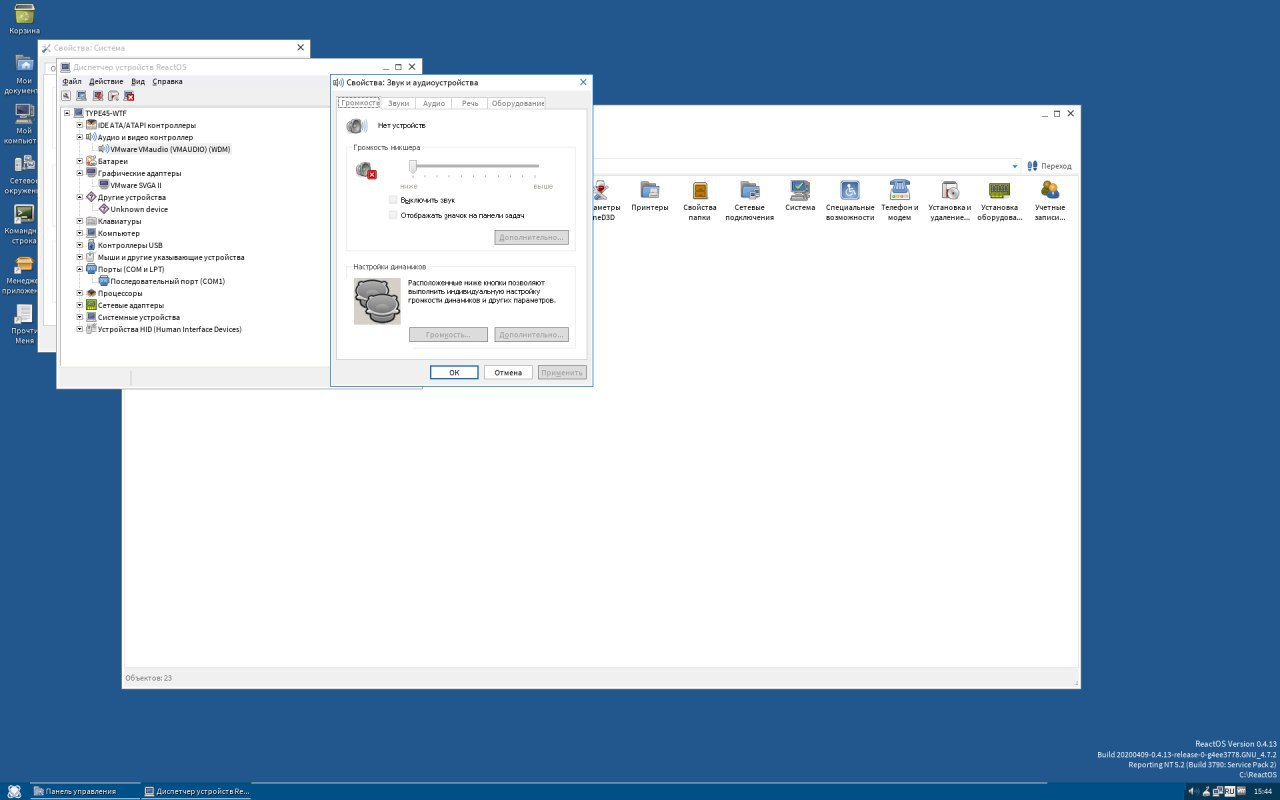This screenshot has width=1280, height=800.
Task: Click the Properties toolbar icon in Device Manager
Action: 66,96
